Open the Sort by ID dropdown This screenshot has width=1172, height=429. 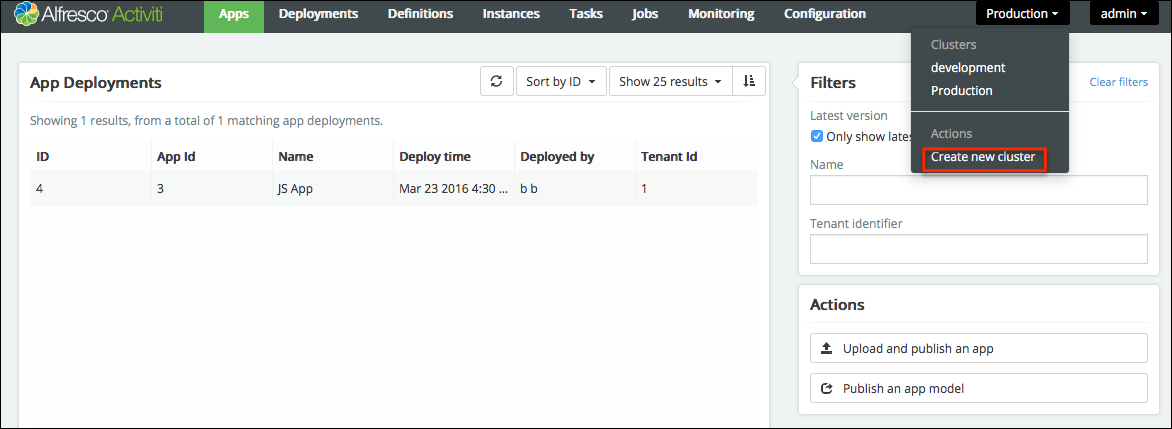pos(561,82)
